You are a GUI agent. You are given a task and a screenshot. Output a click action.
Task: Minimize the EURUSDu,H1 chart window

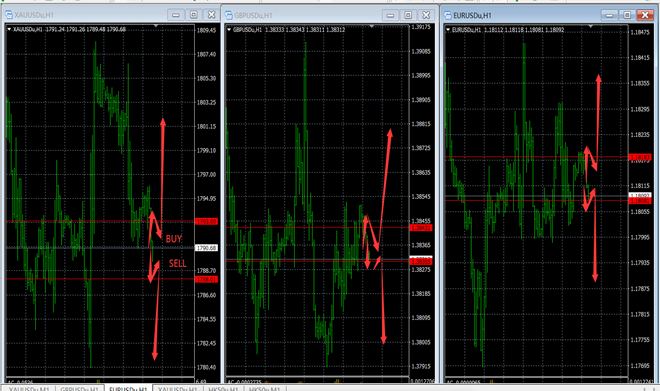tap(609, 15)
